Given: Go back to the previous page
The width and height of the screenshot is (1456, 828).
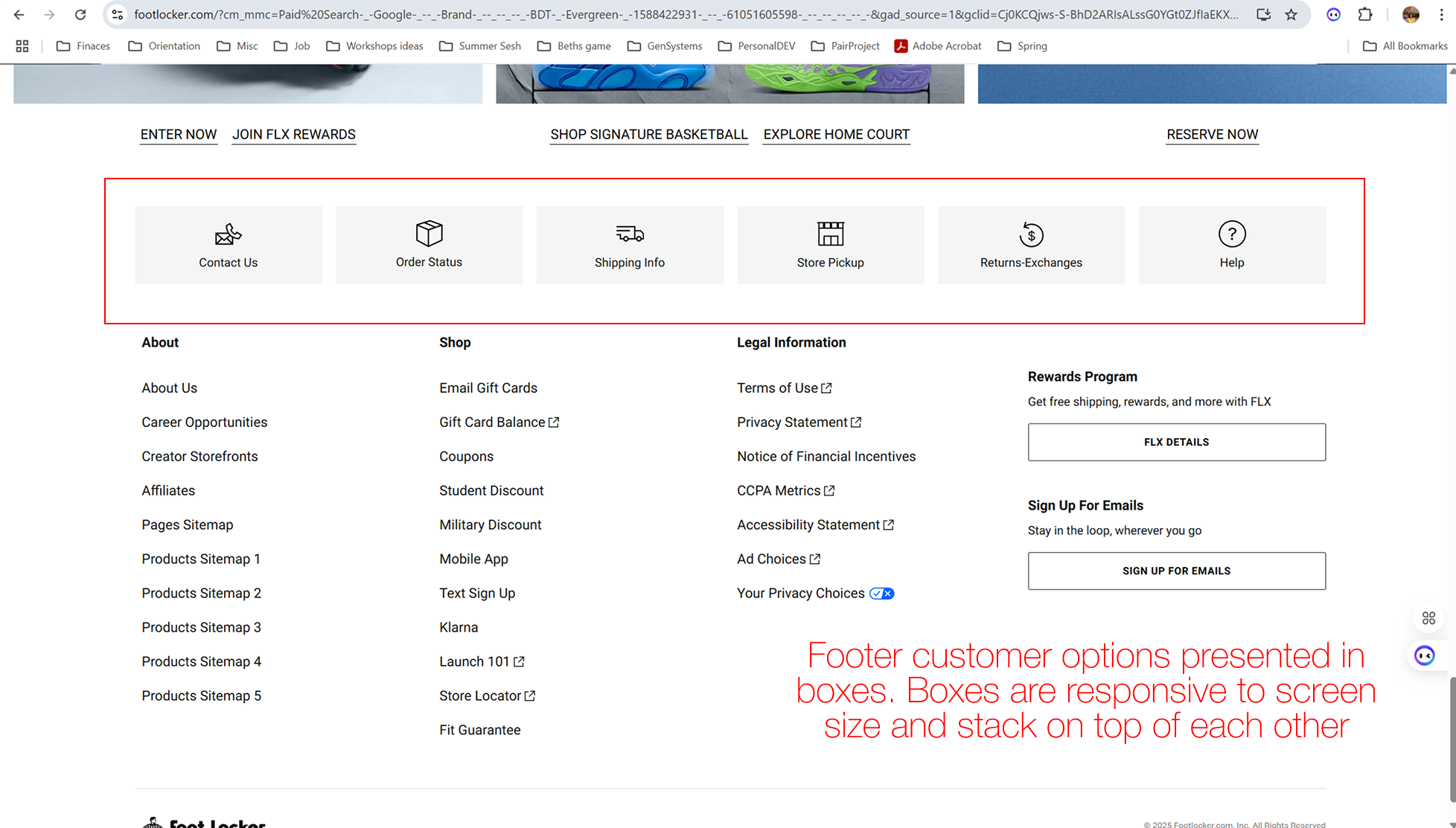Looking at the screenshot, I should pyautogui.click(x=19, y=15).
